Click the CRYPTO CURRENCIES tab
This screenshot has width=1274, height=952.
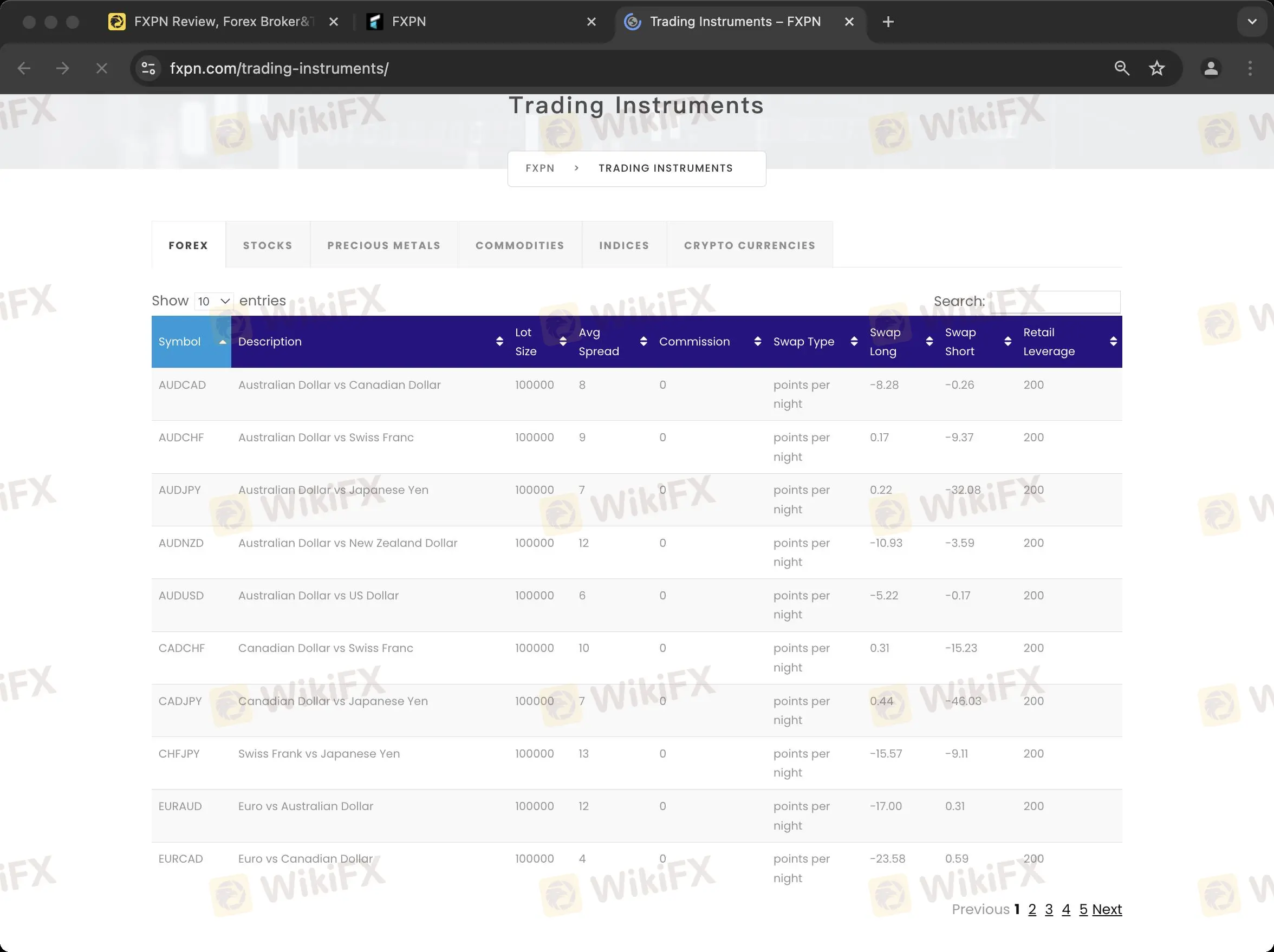pyautogui.click(x=750, y=244)
